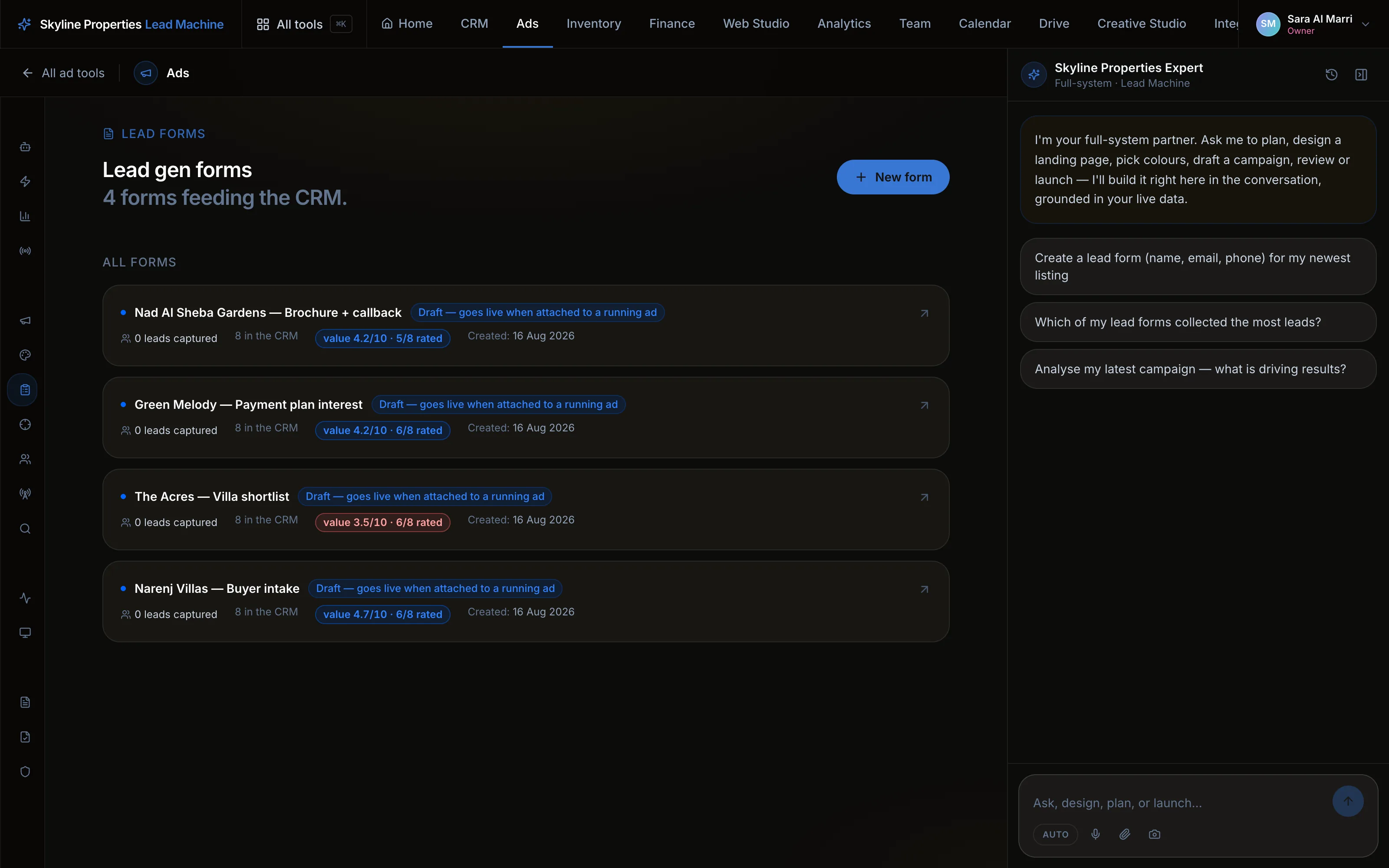Click the paperclip attachment icon
The image size is (1389, 868).
tap(1124, 834)
